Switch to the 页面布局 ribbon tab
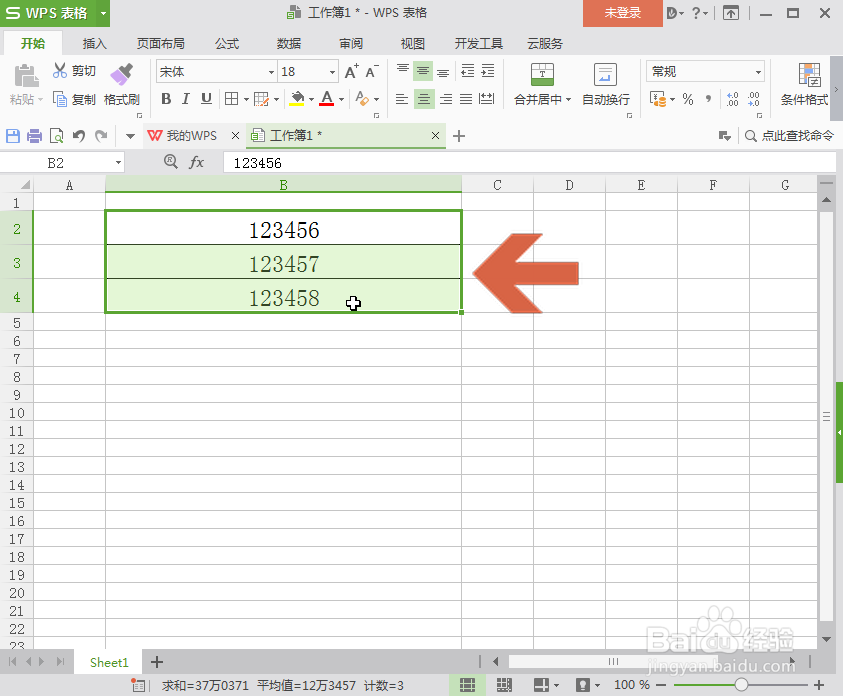 tap(161, 44)
